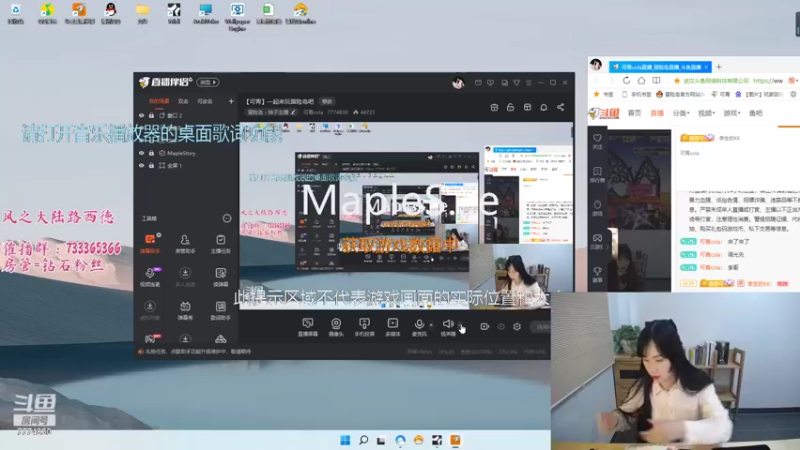Add new scene with plus button
This screenshot has width=800, height=450.
click(231, 101)
